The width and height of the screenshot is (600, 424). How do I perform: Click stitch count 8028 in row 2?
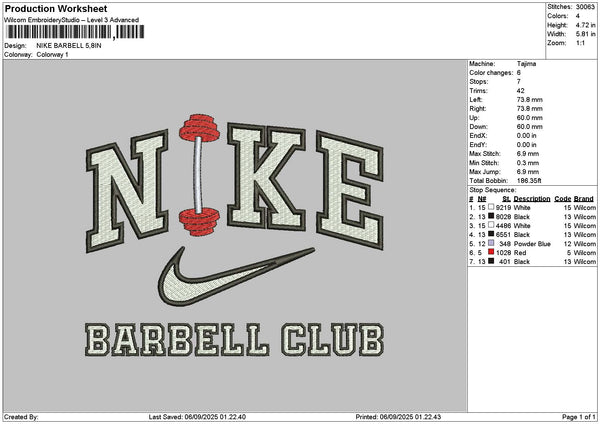pyautogui.click(x=503, y=217)
